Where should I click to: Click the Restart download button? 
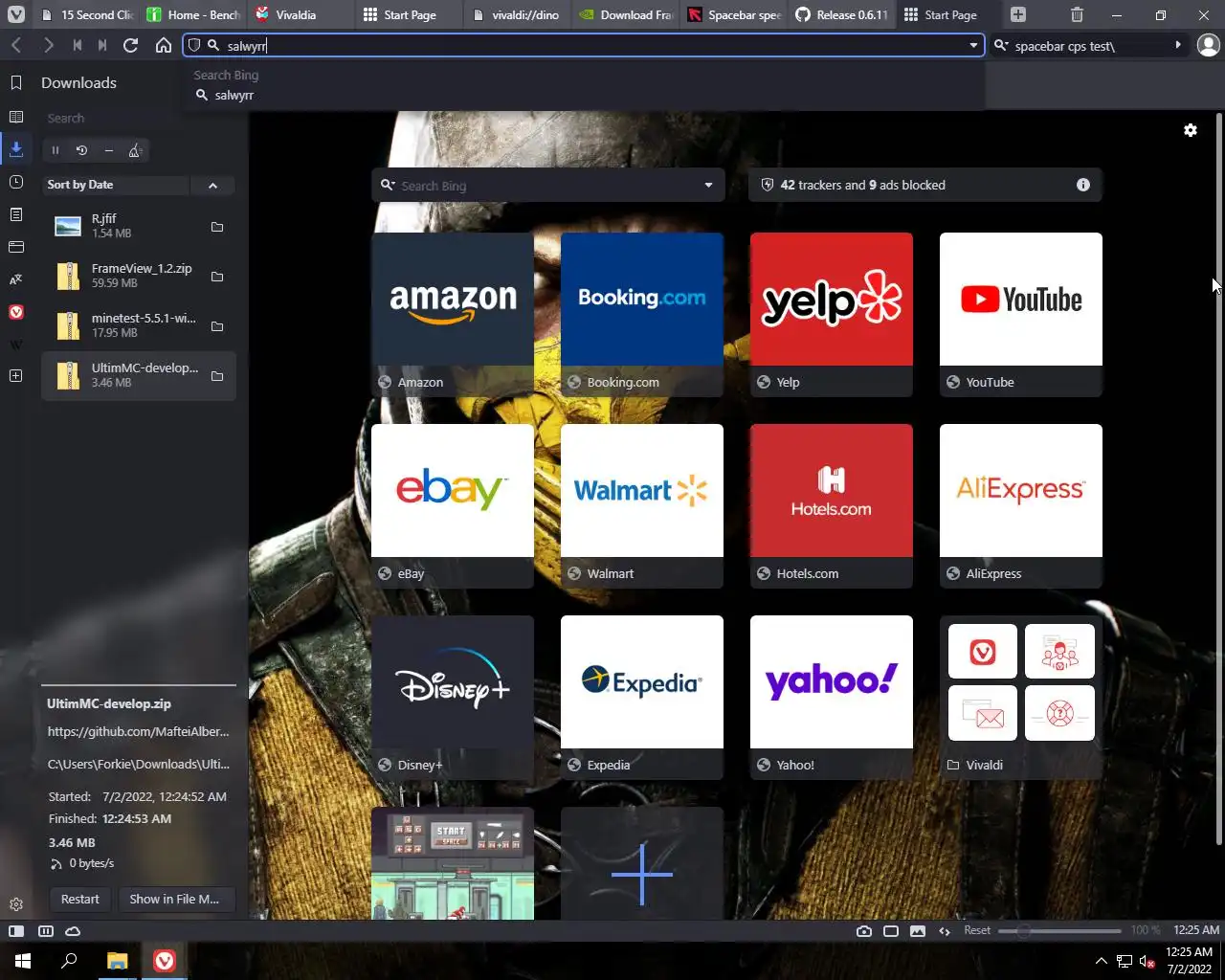tap(80, 899)
